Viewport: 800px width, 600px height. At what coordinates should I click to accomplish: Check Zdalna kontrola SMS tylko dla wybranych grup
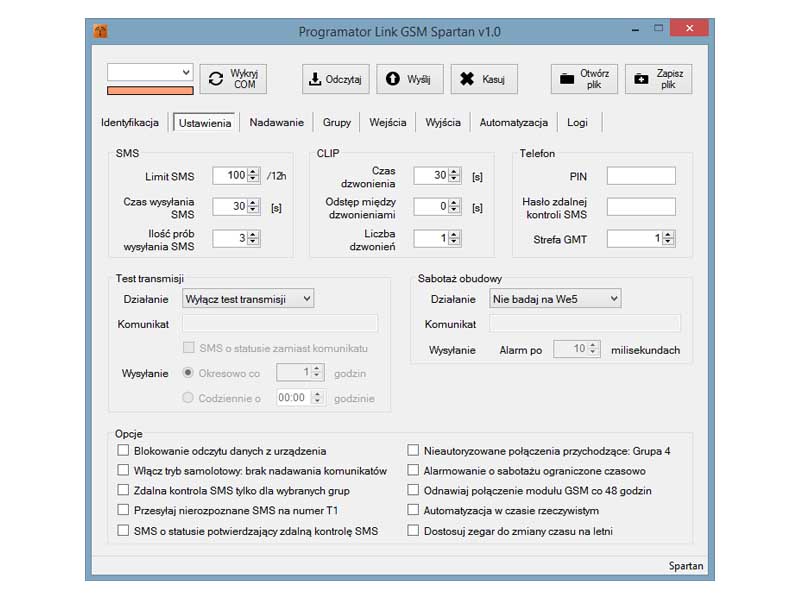[123, 490]
